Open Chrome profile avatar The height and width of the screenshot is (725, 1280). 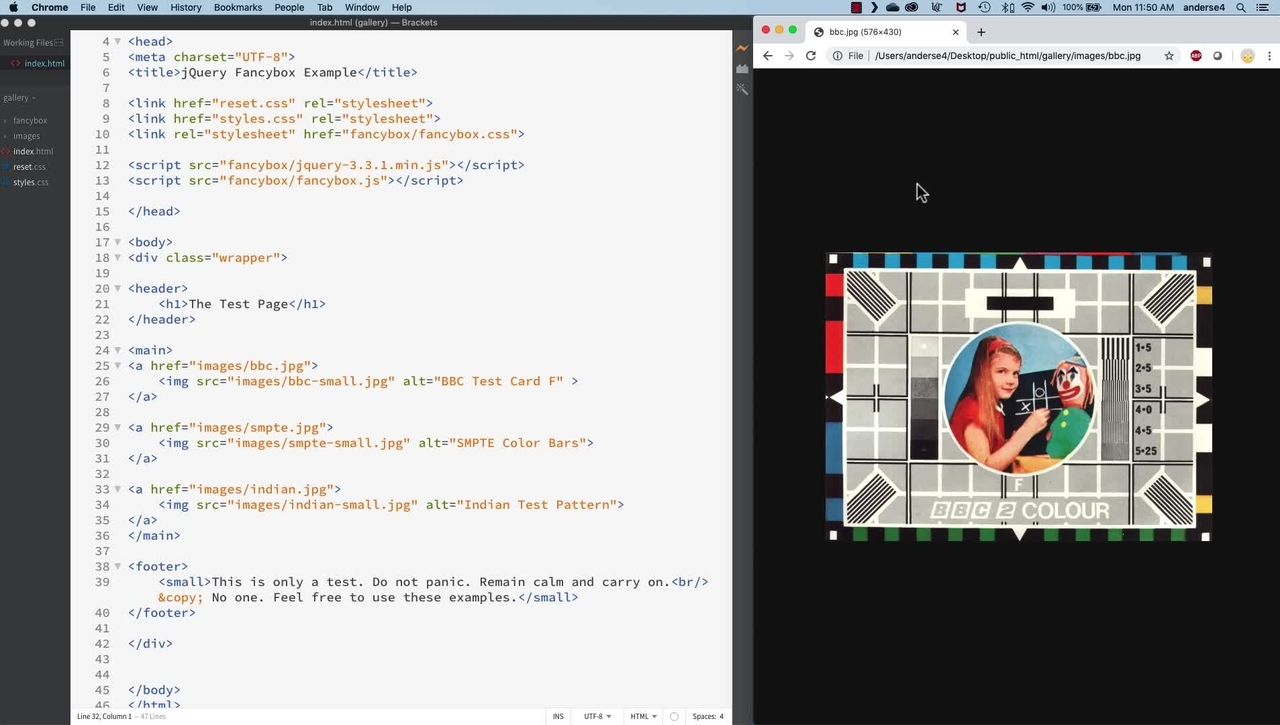click(1247, 56)
